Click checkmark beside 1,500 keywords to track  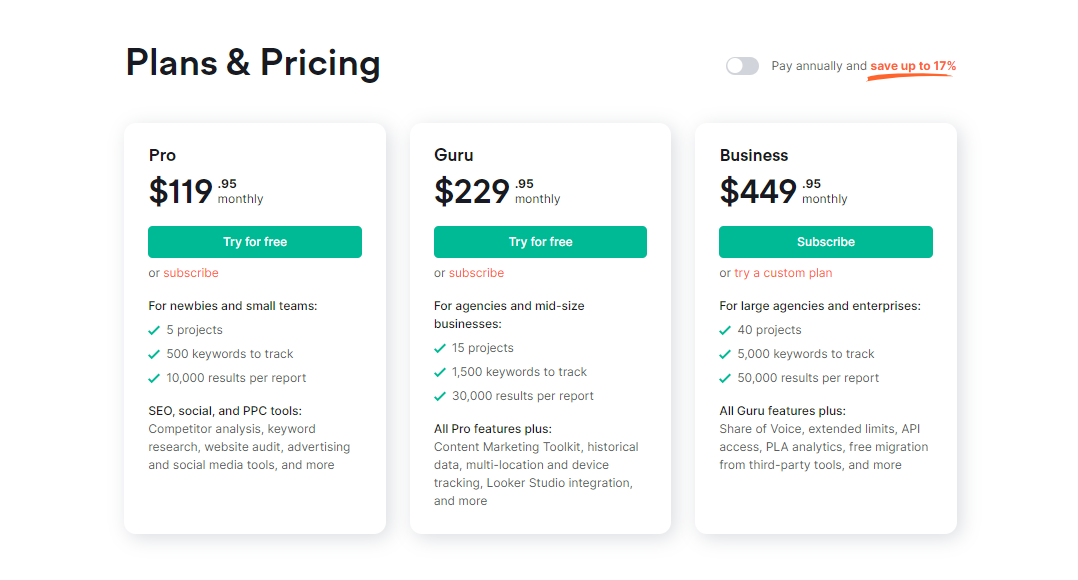click(x=440, y=372)
